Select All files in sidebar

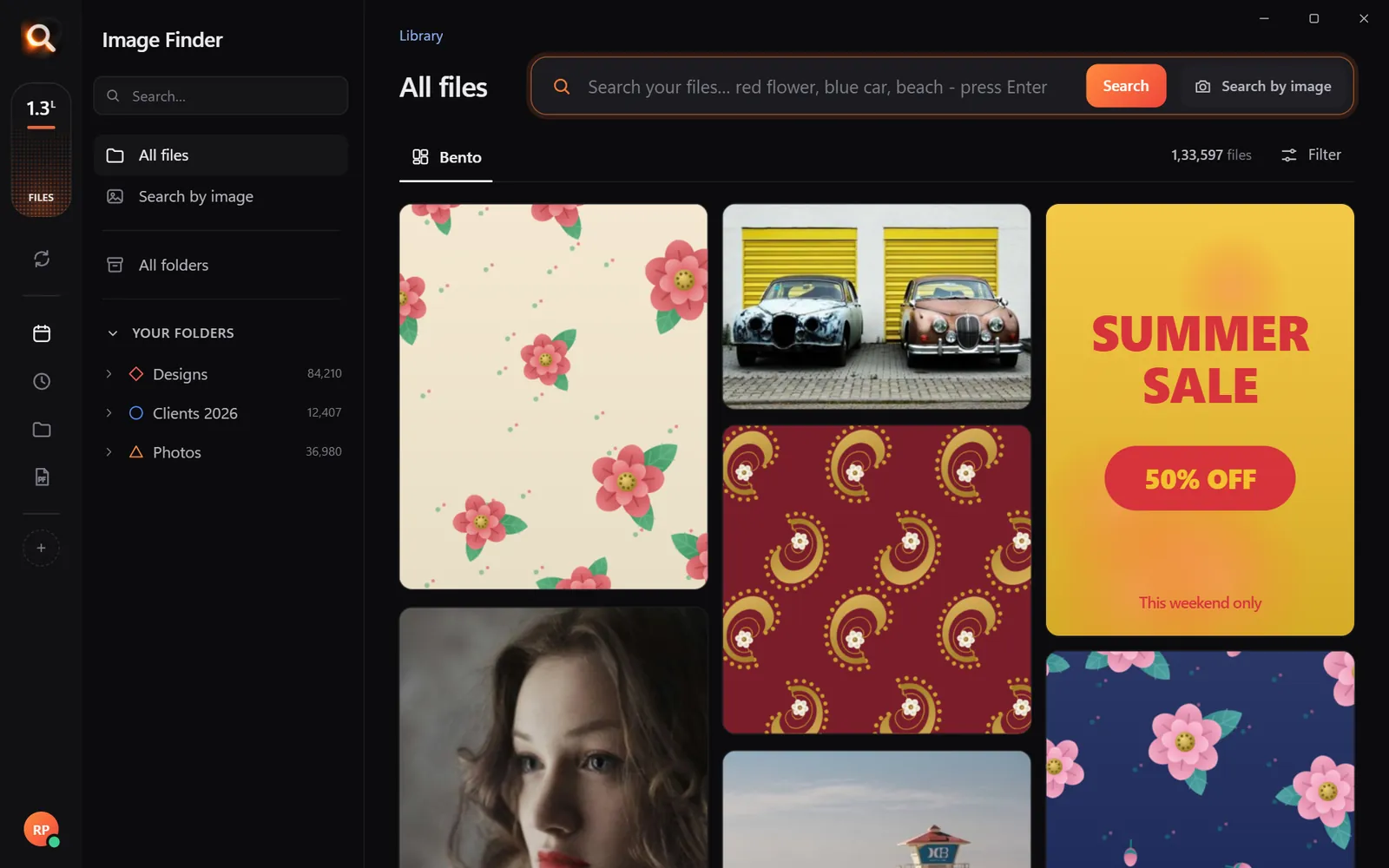(x=221, y=155)
